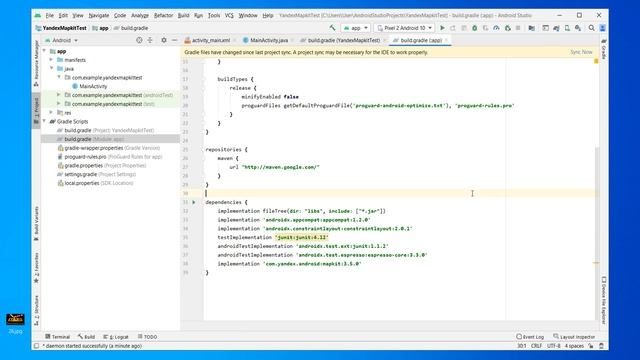Click the Select Opened File target icon
Image resolution: width=640 pixels, height=360 pixels.
pos(139,40)
